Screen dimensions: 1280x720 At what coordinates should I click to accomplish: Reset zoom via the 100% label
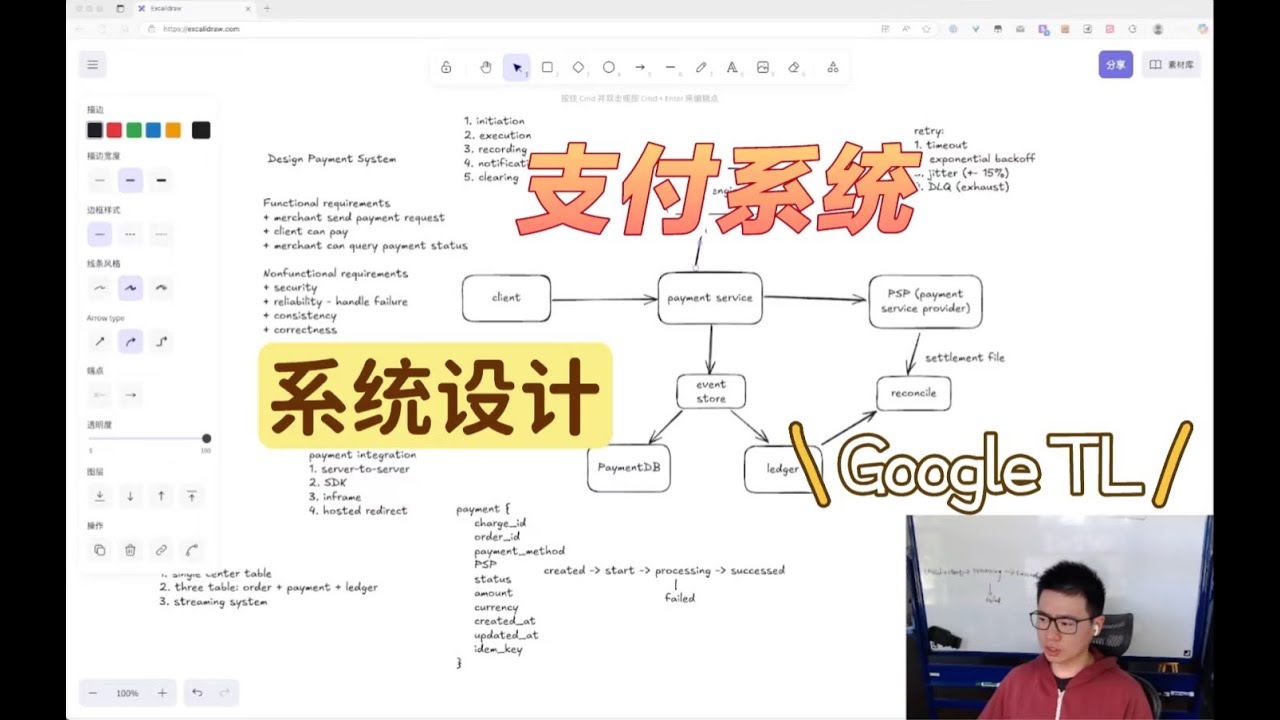point(127,693)
